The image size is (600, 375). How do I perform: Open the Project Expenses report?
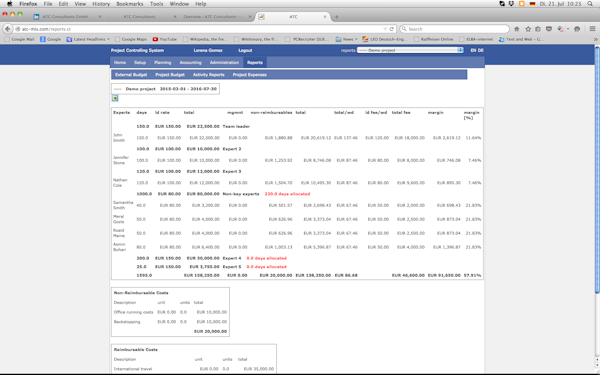[249, 75]
